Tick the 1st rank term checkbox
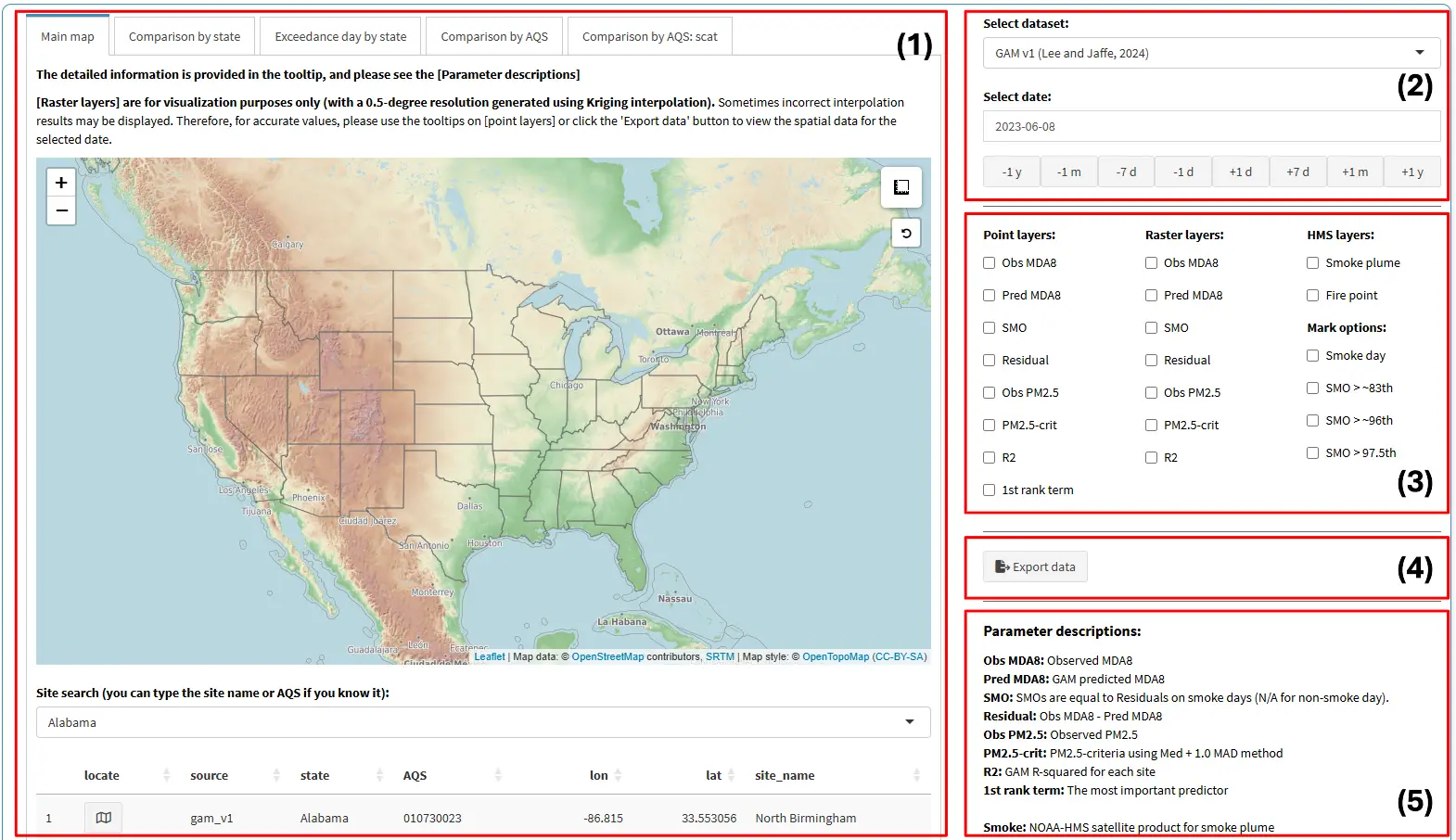Screen dimensions: 1456x840 coord(990,490)
